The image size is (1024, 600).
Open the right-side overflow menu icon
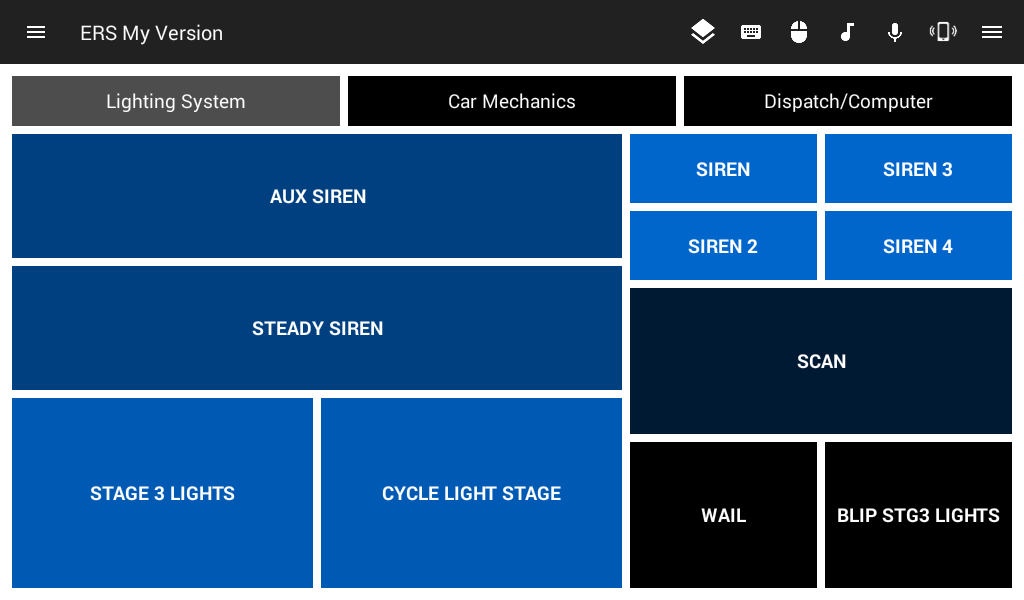point(992,32)
